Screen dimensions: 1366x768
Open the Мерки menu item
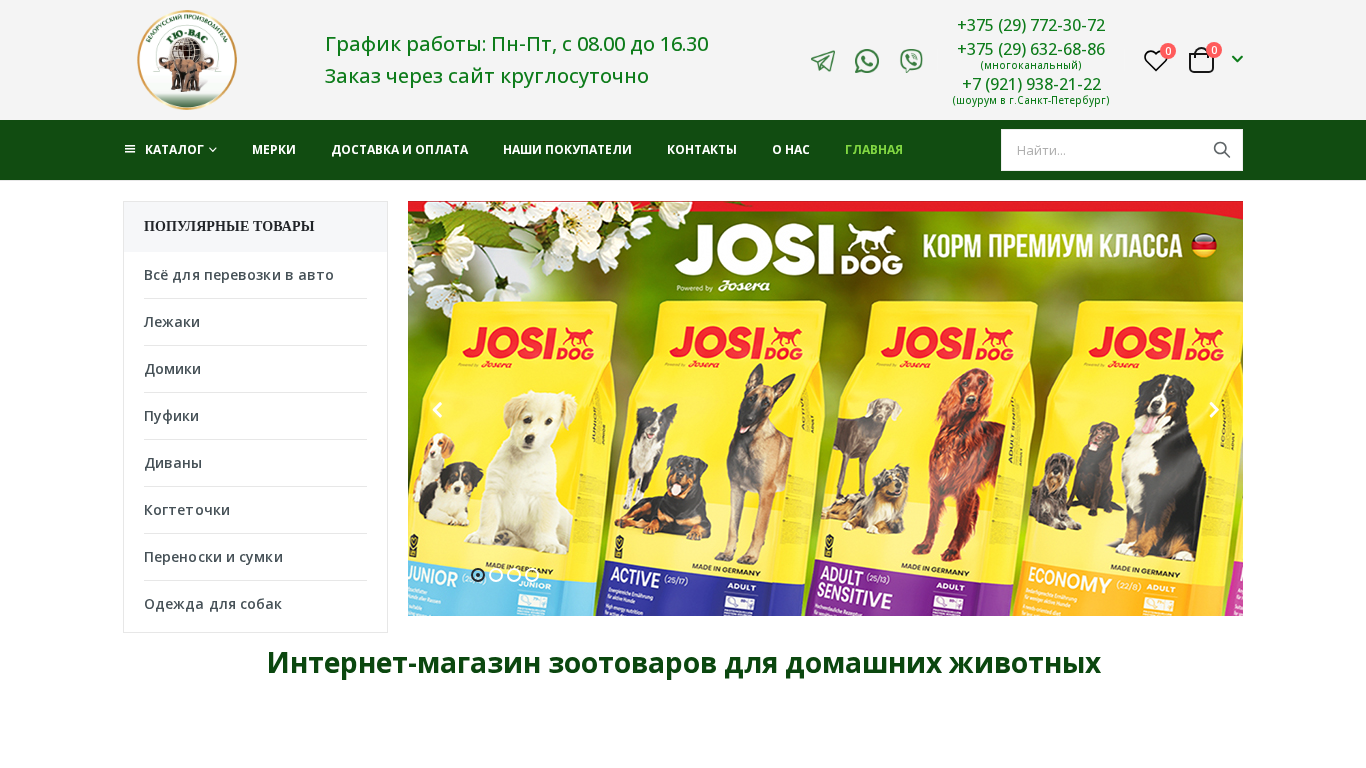point(274,150)
